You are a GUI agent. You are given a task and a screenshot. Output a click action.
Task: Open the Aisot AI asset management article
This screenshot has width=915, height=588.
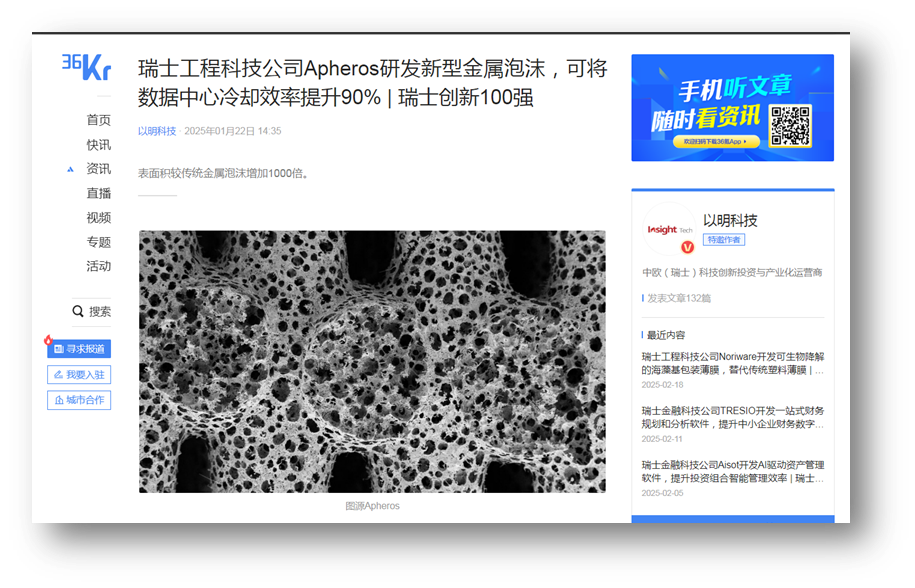[x=733, y=472]
